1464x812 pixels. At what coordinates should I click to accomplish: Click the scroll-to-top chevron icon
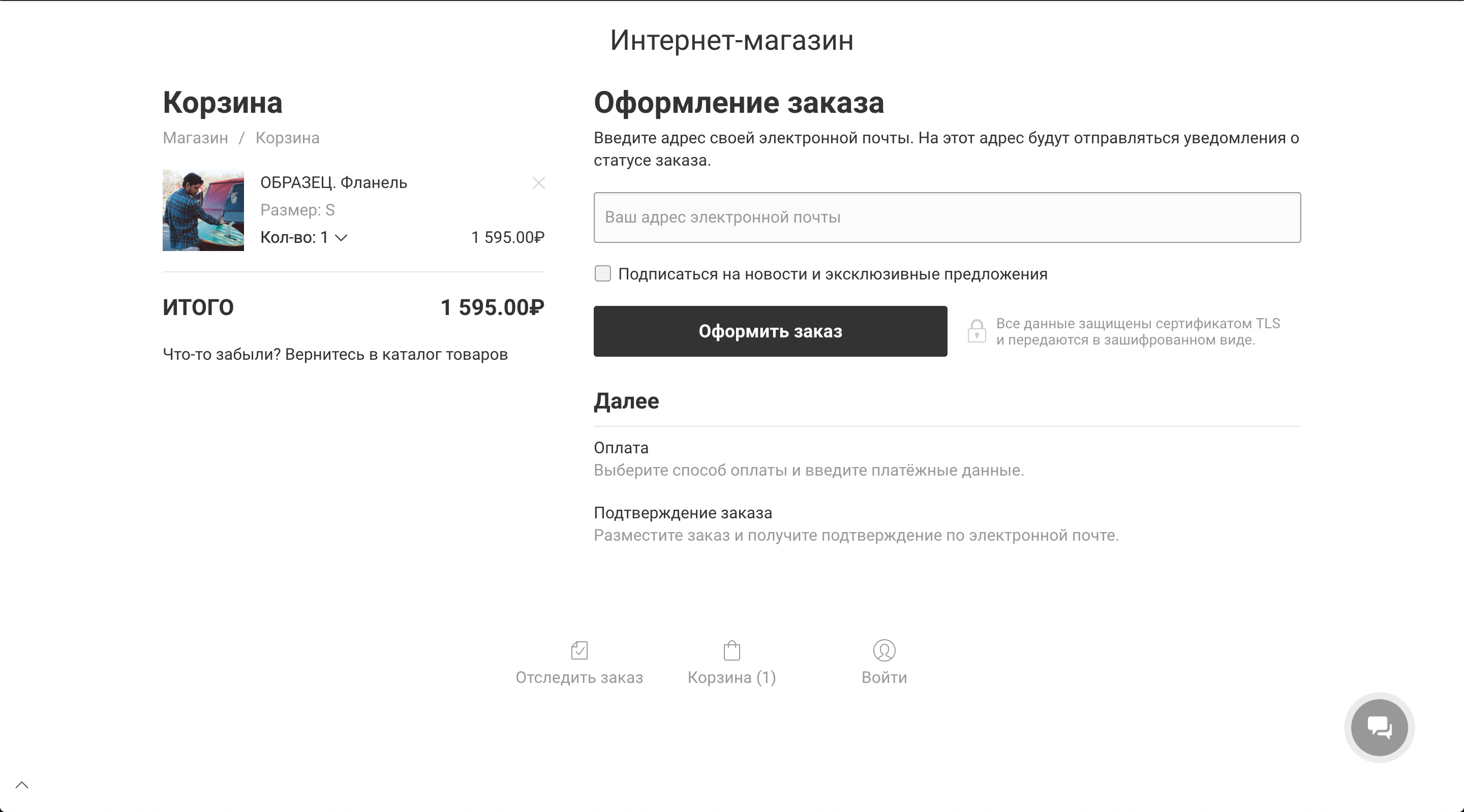coord(21,785)
